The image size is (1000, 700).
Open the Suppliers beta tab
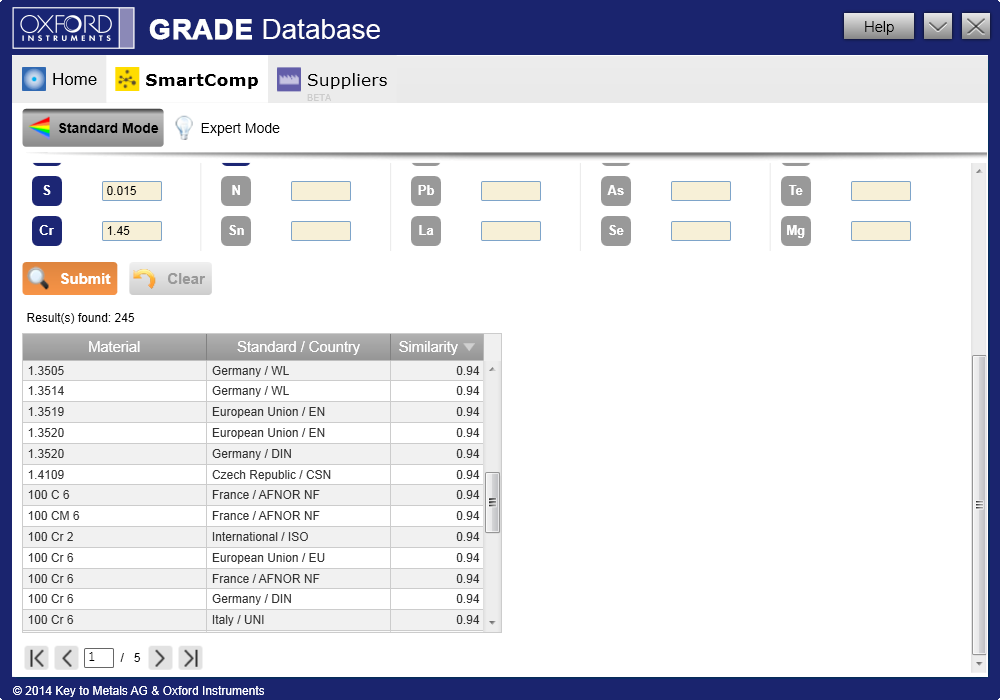coord(332,81)
